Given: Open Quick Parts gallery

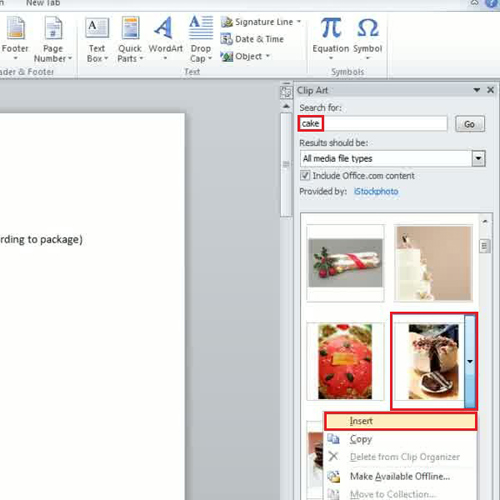Looking at the screenshot, I should [130, 38].
